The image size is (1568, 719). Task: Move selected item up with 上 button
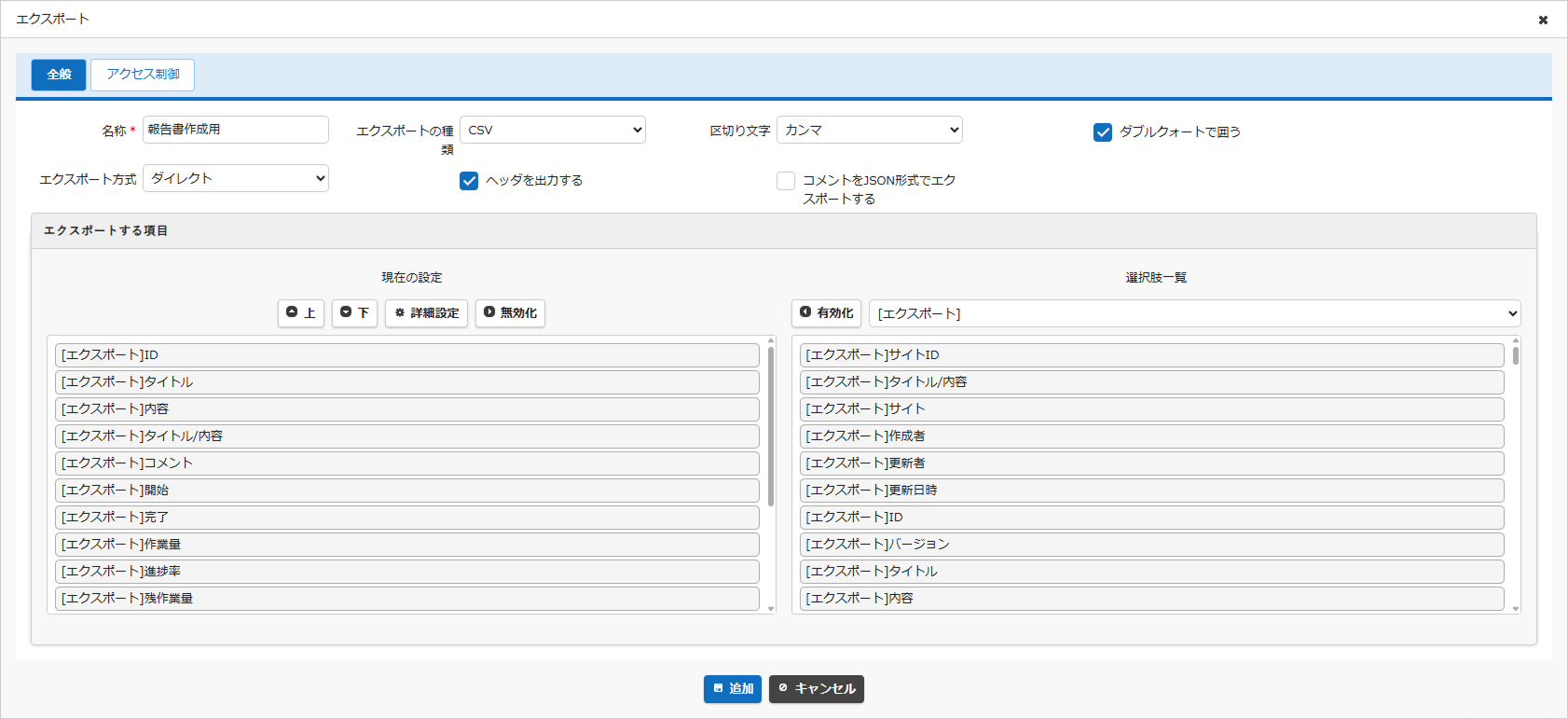pyautogui.click(x=301, y=313)
